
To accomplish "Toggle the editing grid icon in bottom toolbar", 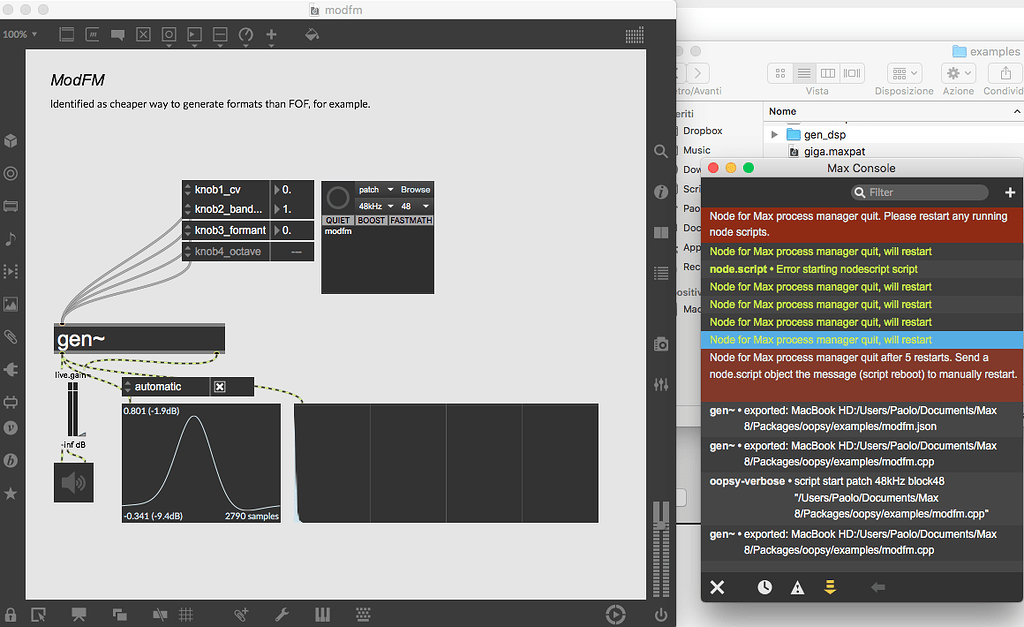I will coord(186,614).
